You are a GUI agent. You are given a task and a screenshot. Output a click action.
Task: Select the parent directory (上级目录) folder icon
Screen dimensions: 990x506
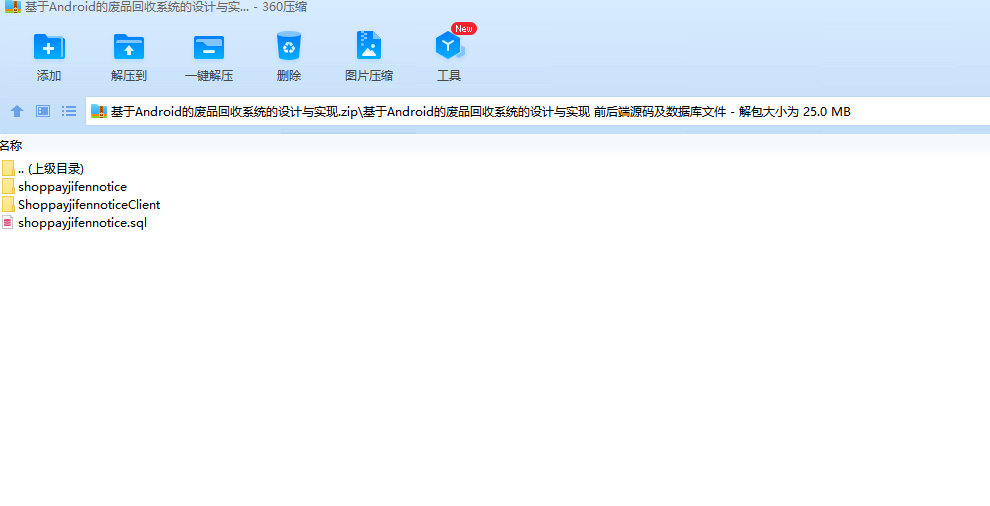(8, 168)
